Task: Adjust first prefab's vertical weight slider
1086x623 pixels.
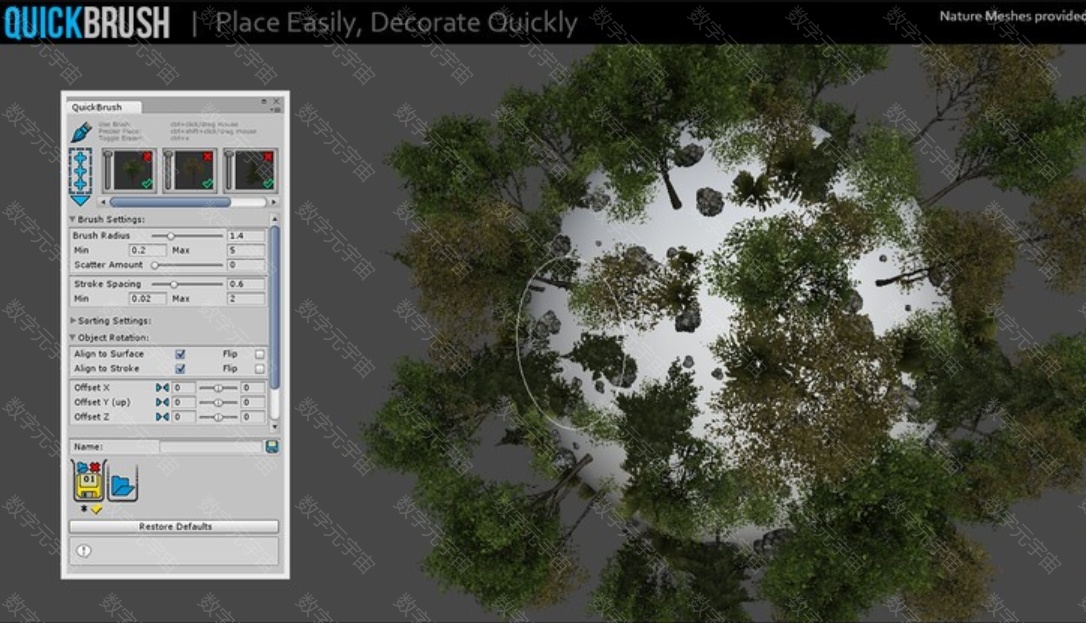Action: click(x=108, y=170)
